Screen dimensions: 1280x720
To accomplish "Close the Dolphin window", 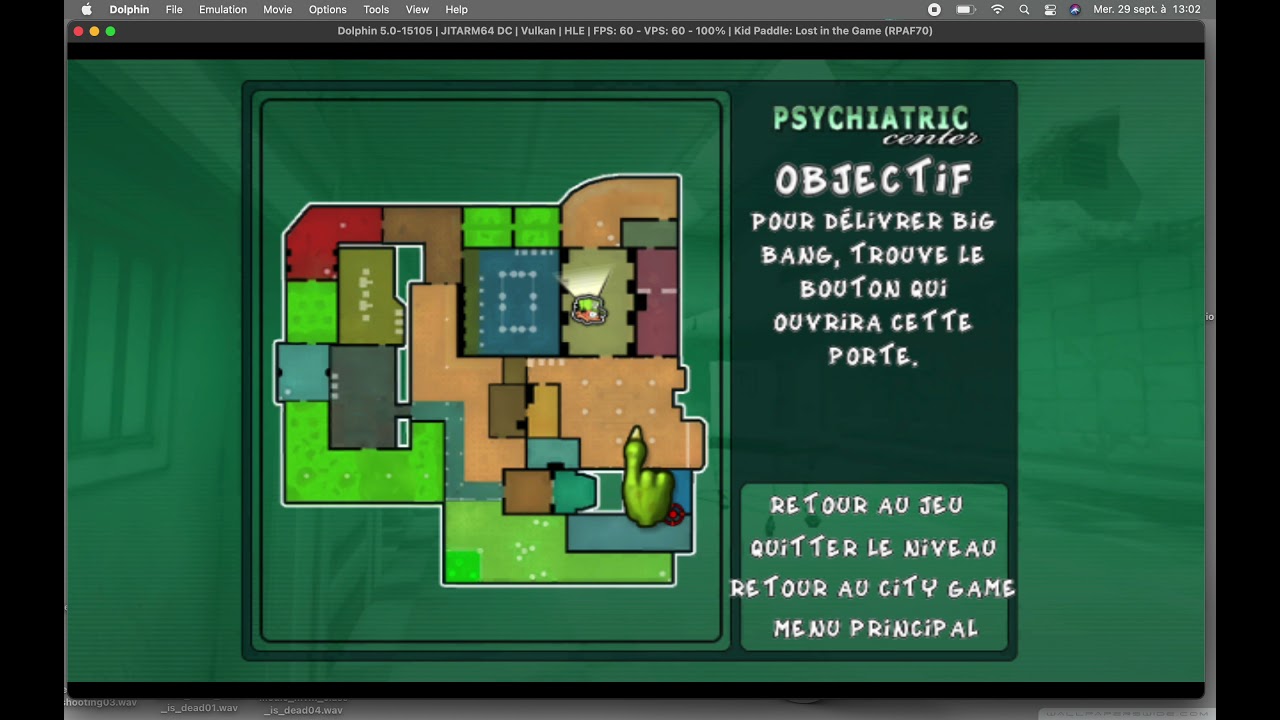I will 78,31.
